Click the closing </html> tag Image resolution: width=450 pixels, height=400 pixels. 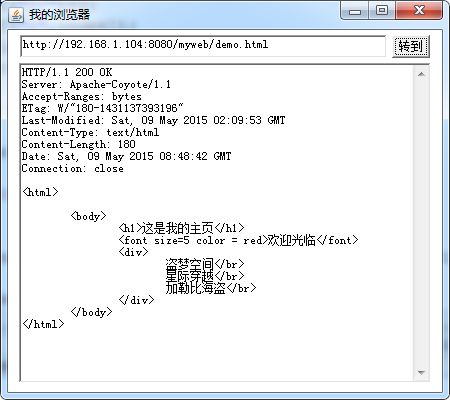point(43,324)
